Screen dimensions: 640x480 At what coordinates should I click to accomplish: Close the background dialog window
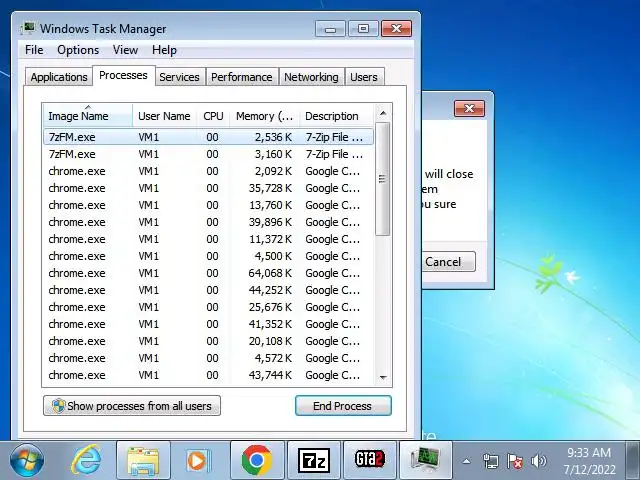click(x=469, y=109)
